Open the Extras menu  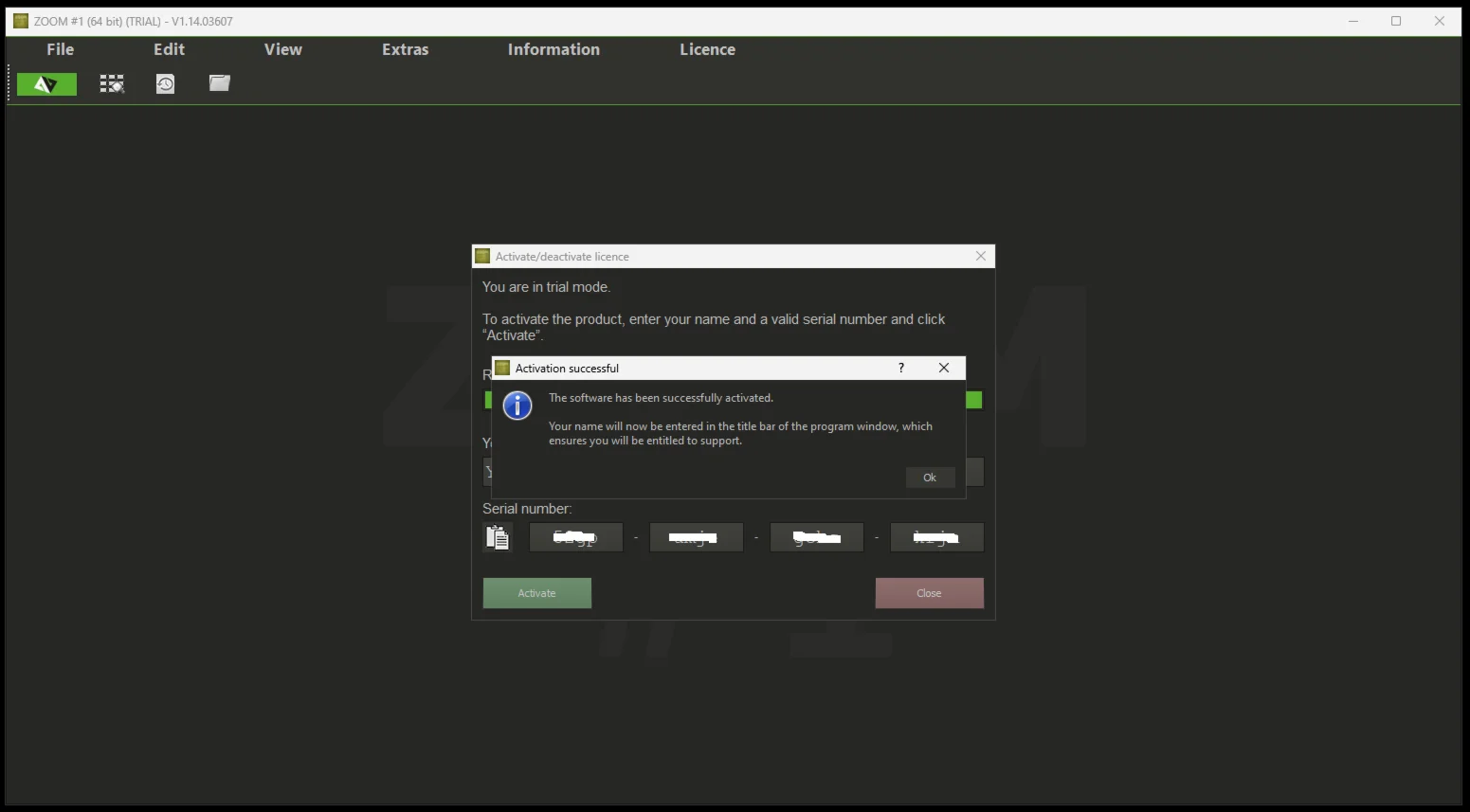click(405, 49)
